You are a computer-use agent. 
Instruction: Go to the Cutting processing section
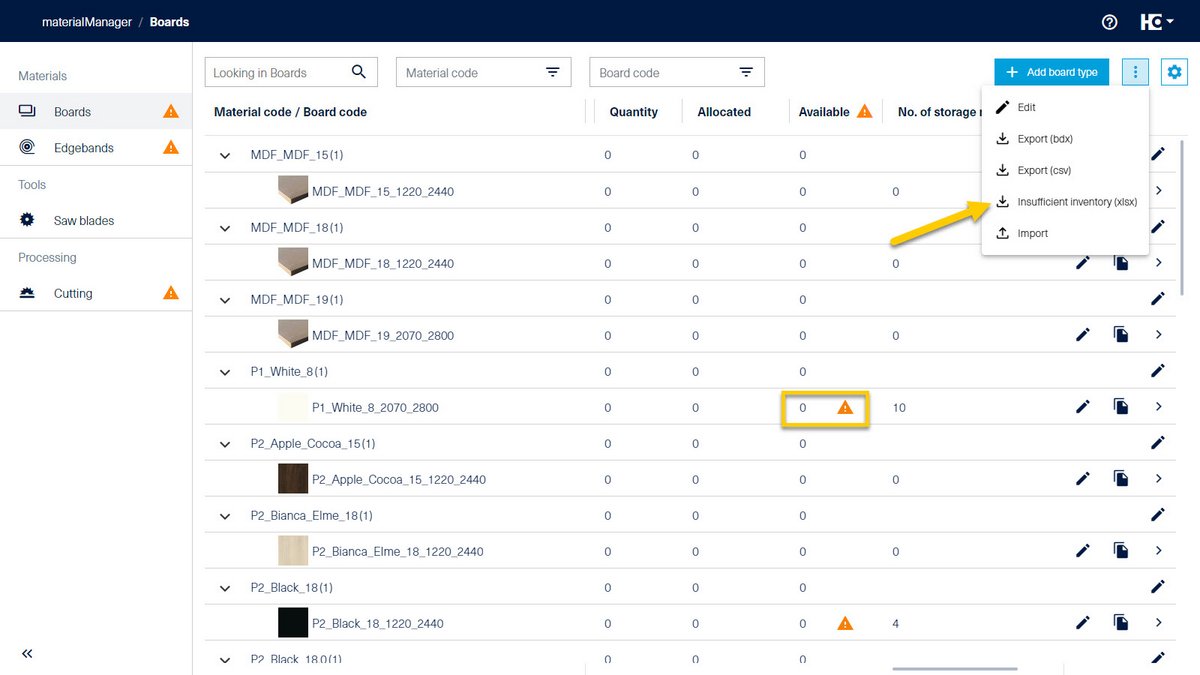[73, 293]
